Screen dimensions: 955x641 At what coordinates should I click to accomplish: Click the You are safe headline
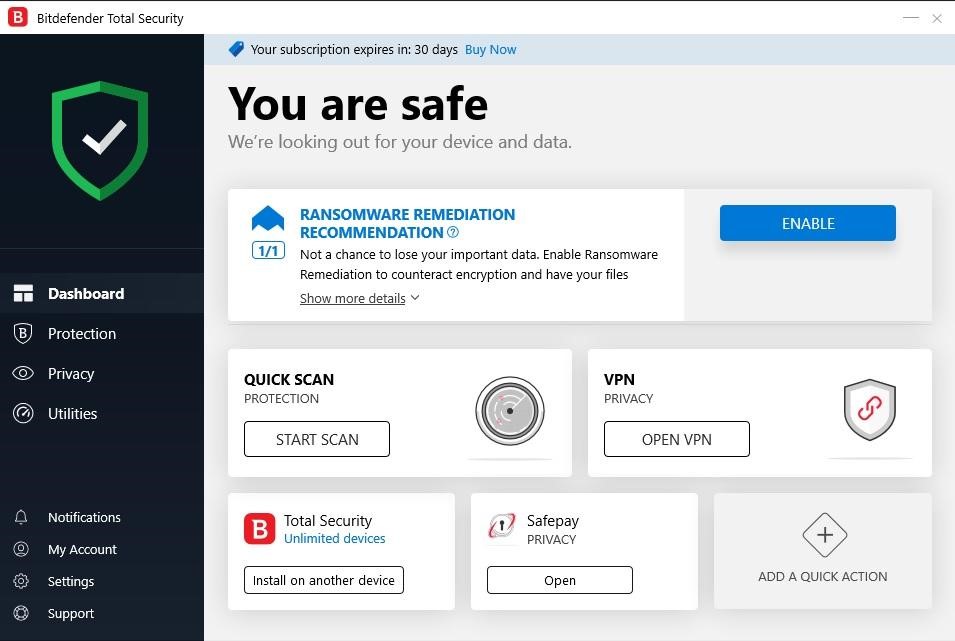pos(358,104)
